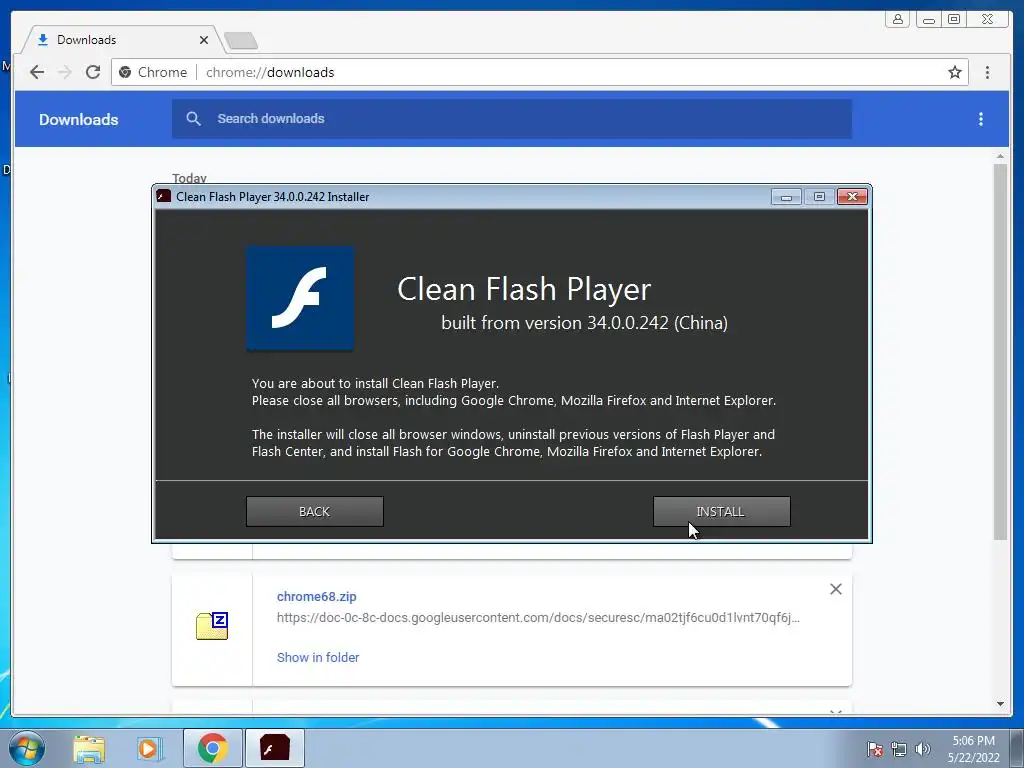Image resolution: width=1024 pixels, height=768 pixels.
Task: Open the Chrome three-dot main menu
Action: [987, 72]
